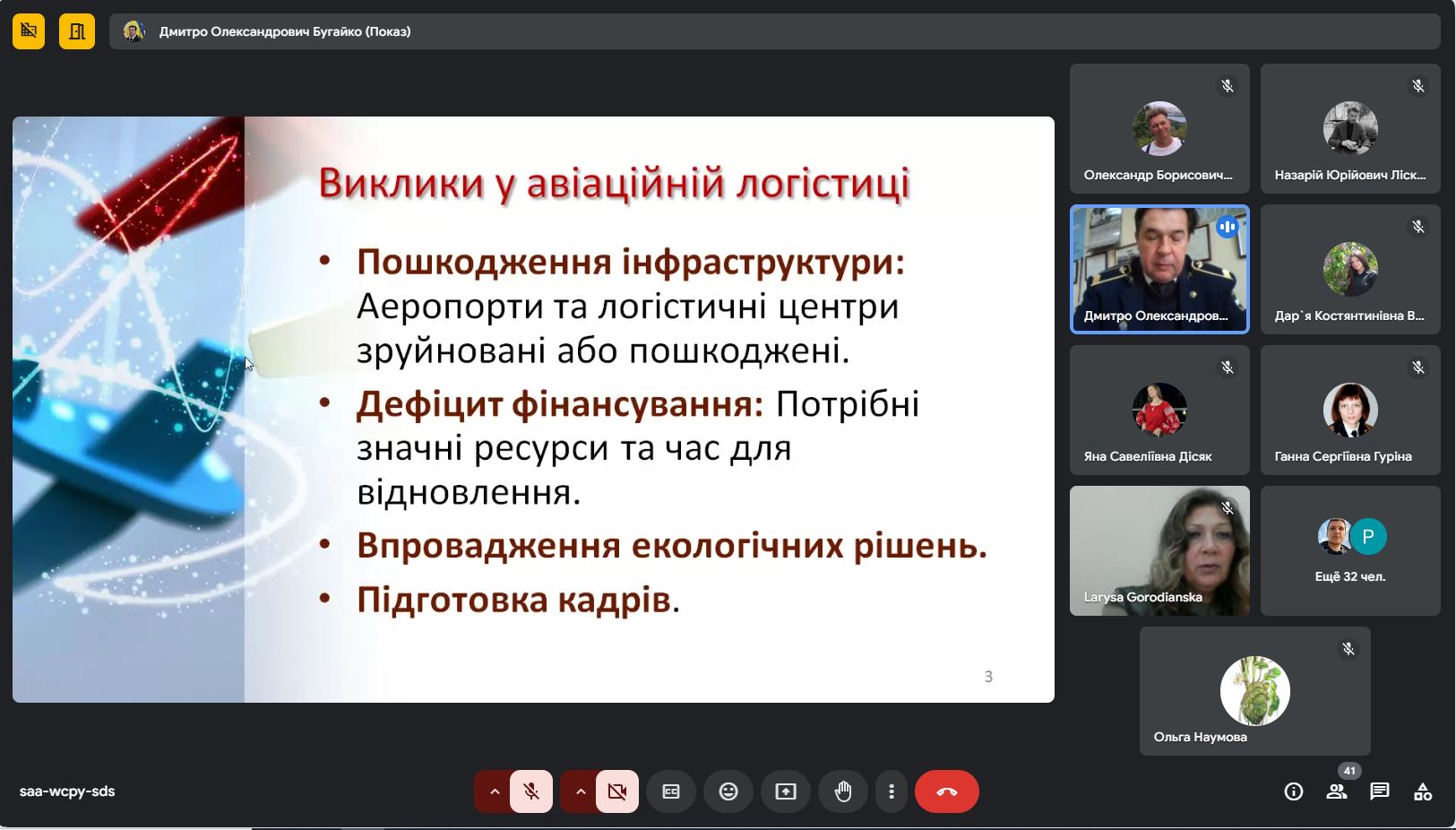
Task: Show the participants list with 41 badge
Action: [x=1337, y=791]
